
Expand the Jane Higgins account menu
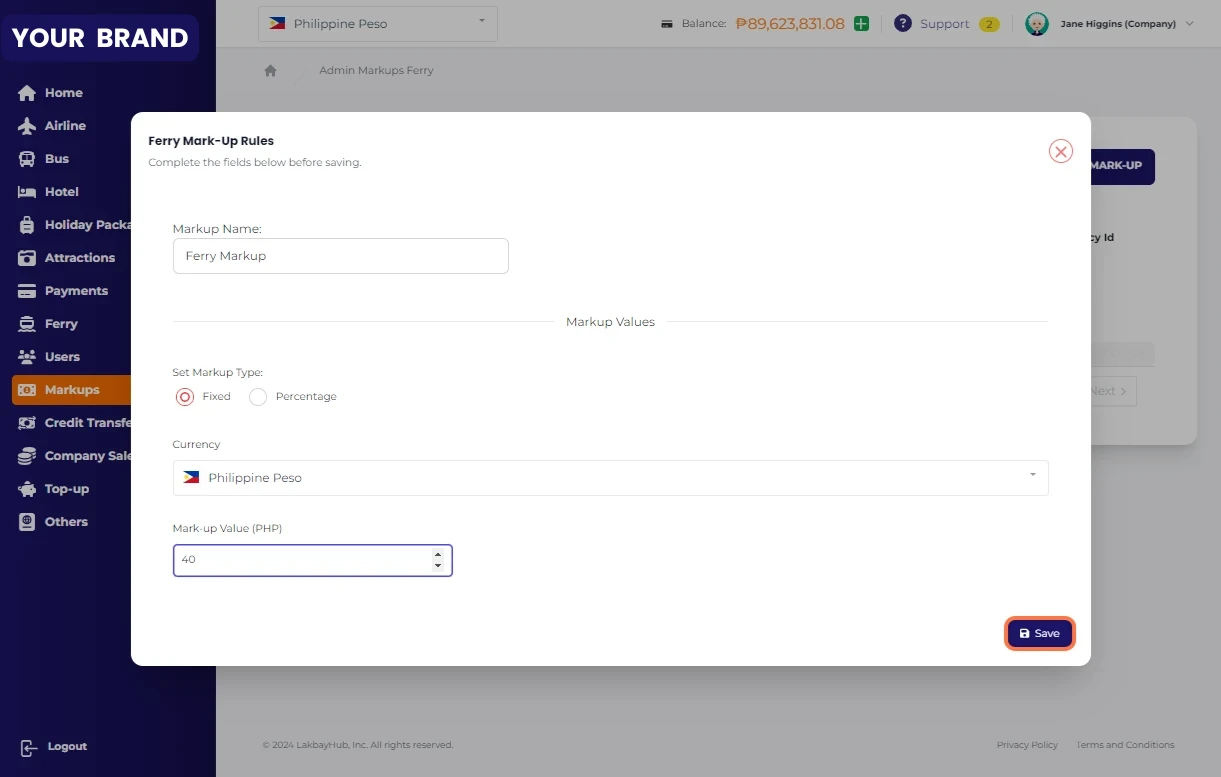tap(1189, 24)
